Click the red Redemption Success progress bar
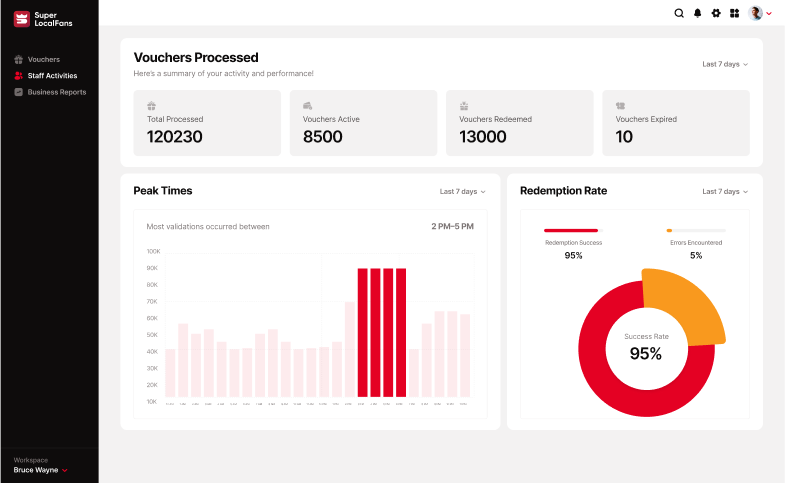 [x=571, y=230]
